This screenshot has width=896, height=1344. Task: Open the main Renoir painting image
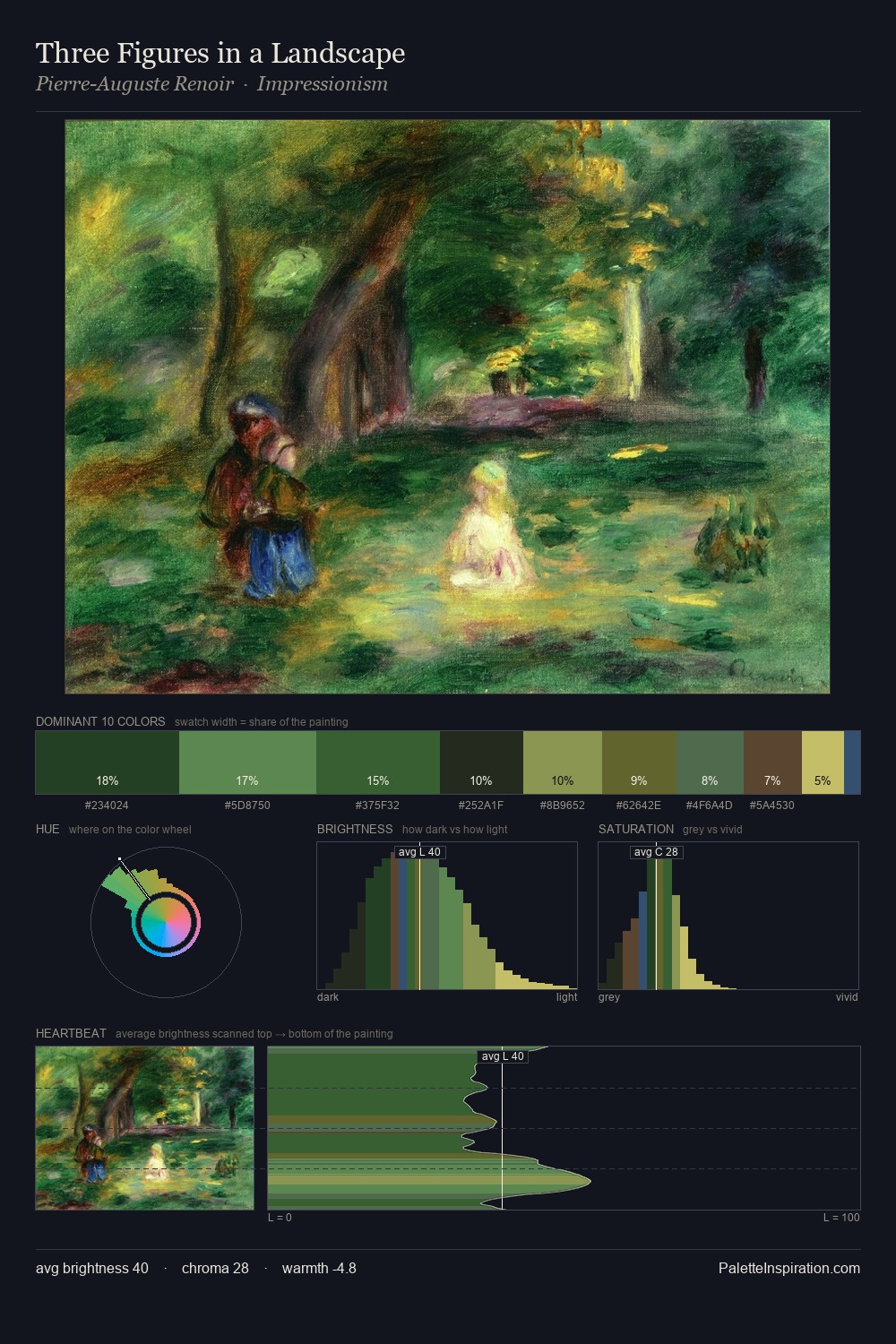447,407
